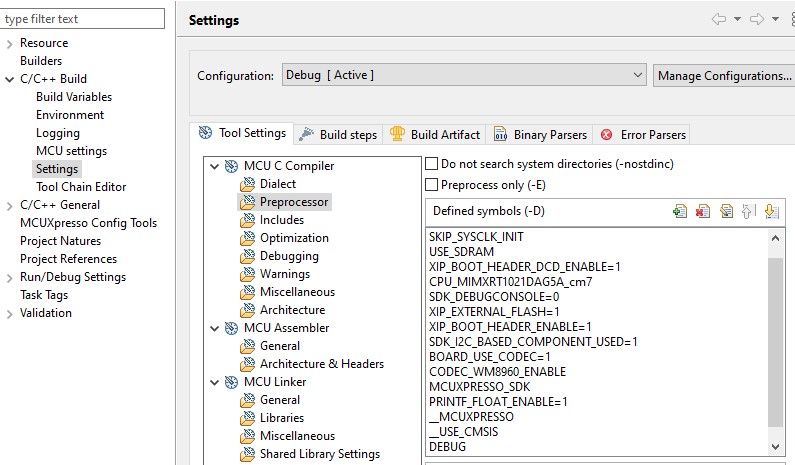Click the type filter text field
Viewport: 795px width, 465px height.
tap(82, 19)
